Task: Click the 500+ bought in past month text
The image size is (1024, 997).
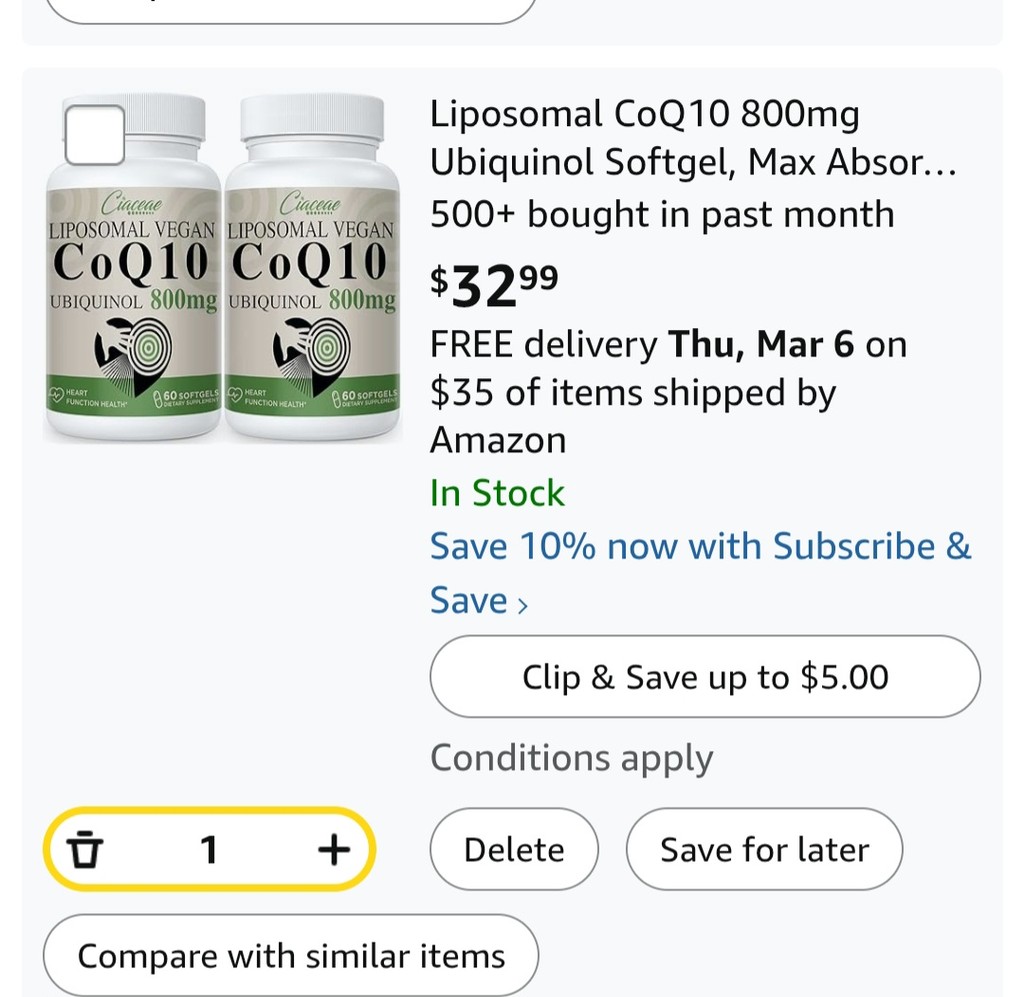Action: [662, 214]
